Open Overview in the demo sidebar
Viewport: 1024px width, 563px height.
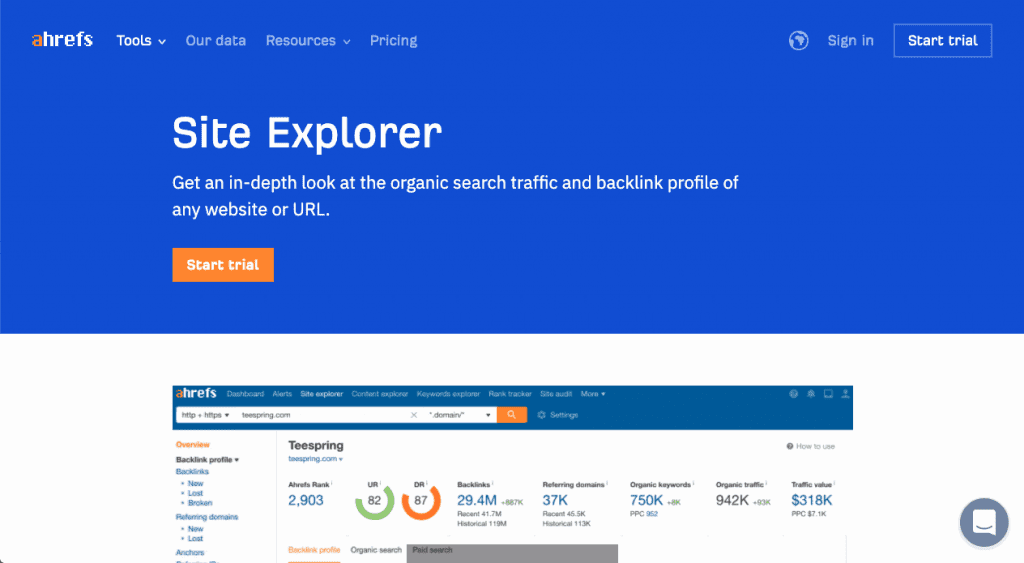click(193, 444)
